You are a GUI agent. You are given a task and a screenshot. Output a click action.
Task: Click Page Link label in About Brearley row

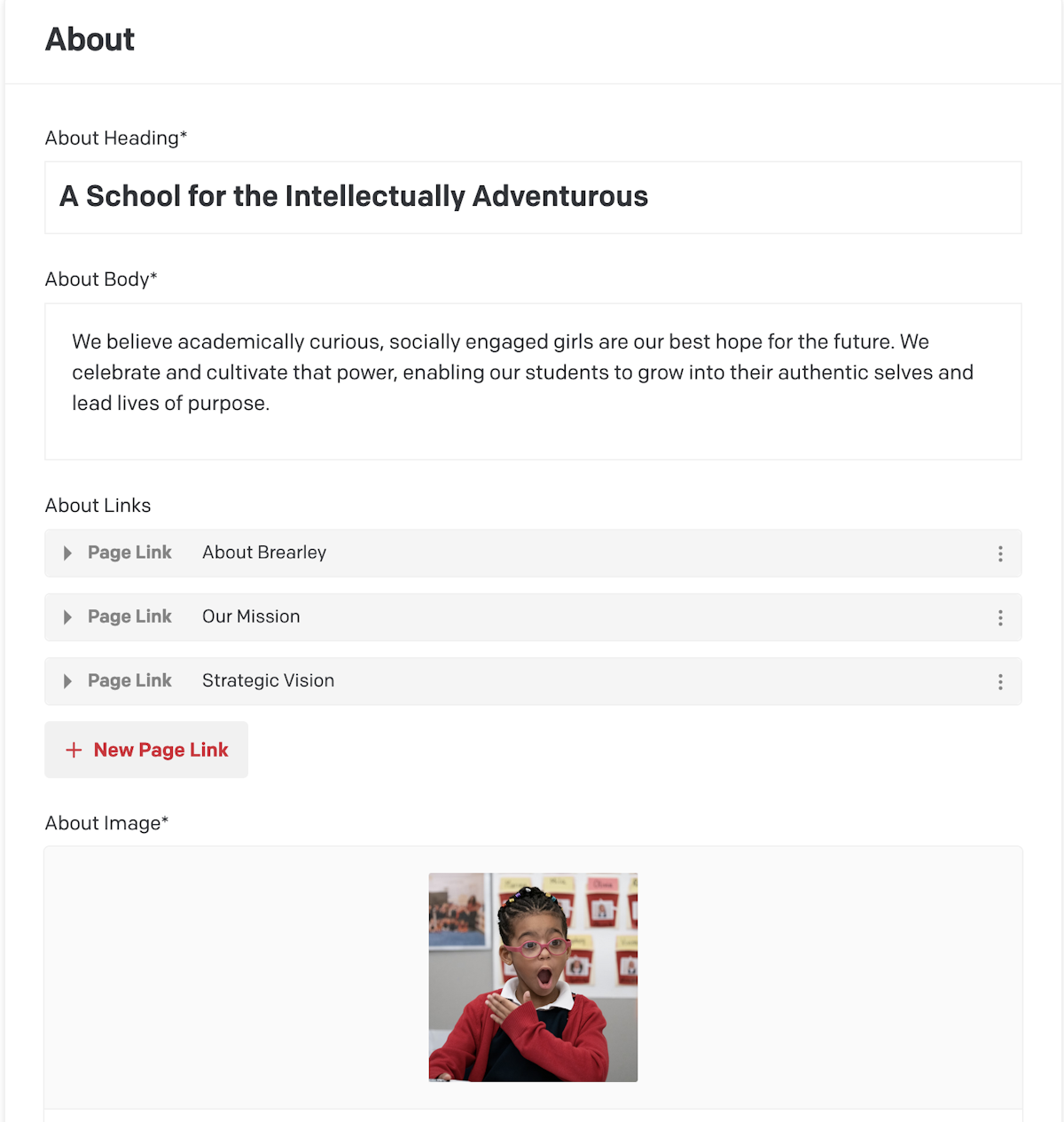pos(129,553)
